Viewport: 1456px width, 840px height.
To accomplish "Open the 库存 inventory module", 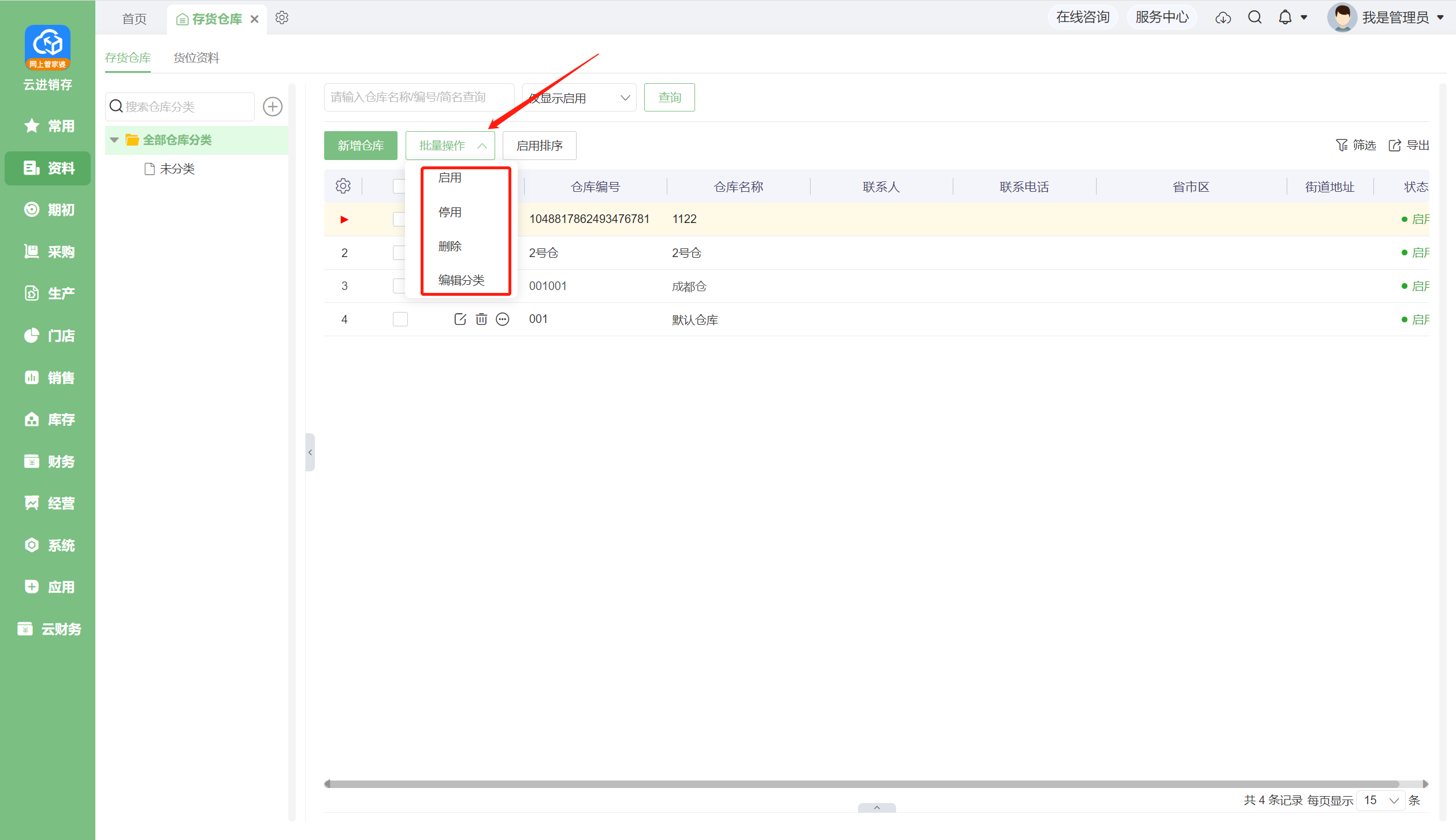I will coord(49,419).
